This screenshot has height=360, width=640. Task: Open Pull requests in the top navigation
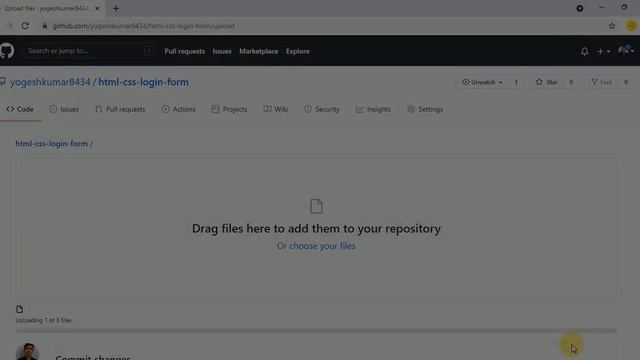[x=184, y=51]
